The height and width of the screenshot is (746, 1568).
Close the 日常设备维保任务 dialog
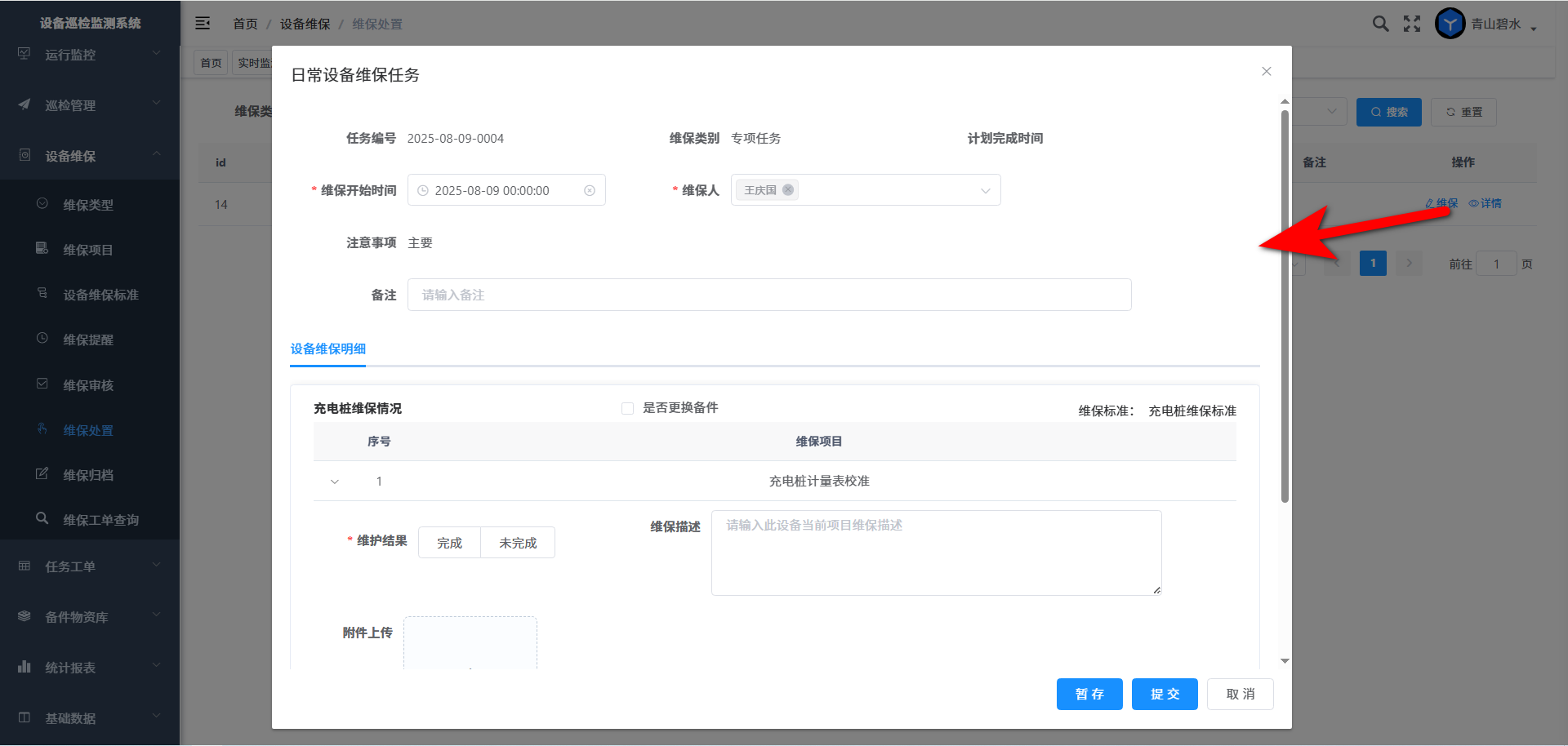click(1266, 72)
